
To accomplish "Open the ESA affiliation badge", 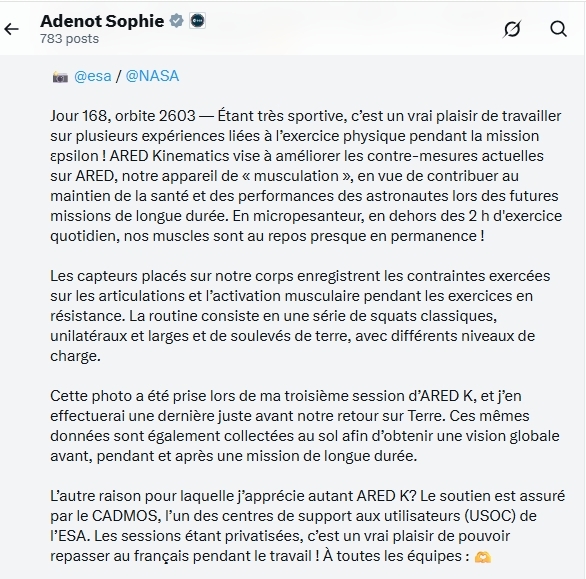I will (x=197, y=21).
